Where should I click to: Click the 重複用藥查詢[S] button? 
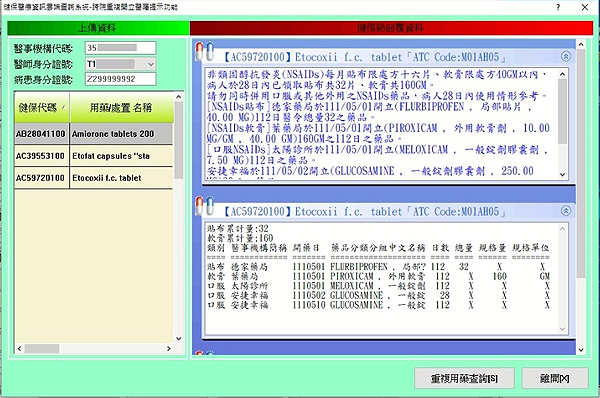(x=464, y=378)
